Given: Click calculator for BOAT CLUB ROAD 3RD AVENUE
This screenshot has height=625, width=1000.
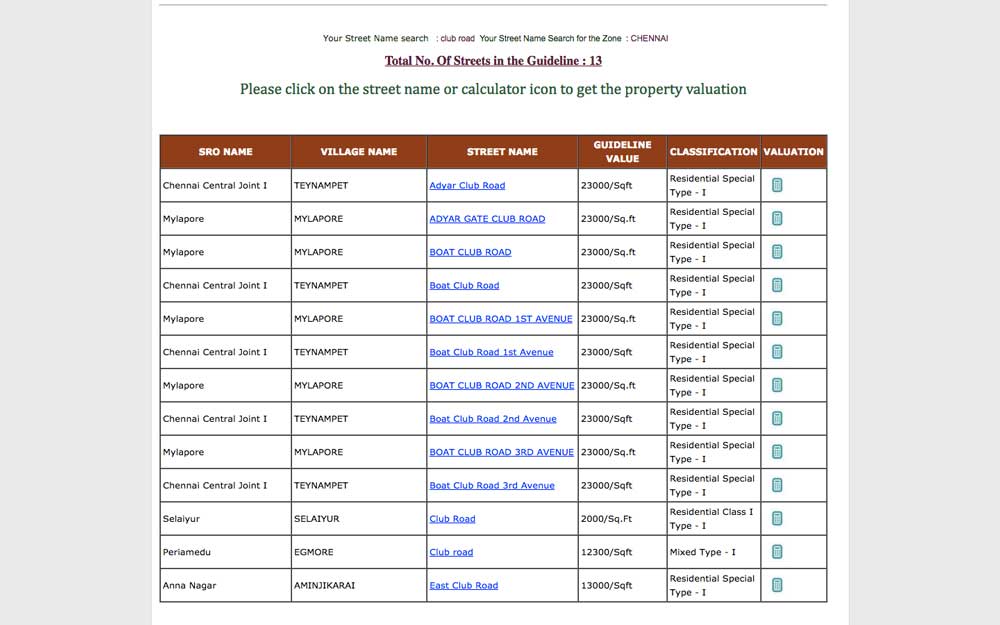Looking at the screenshot, I should point(776,451).
